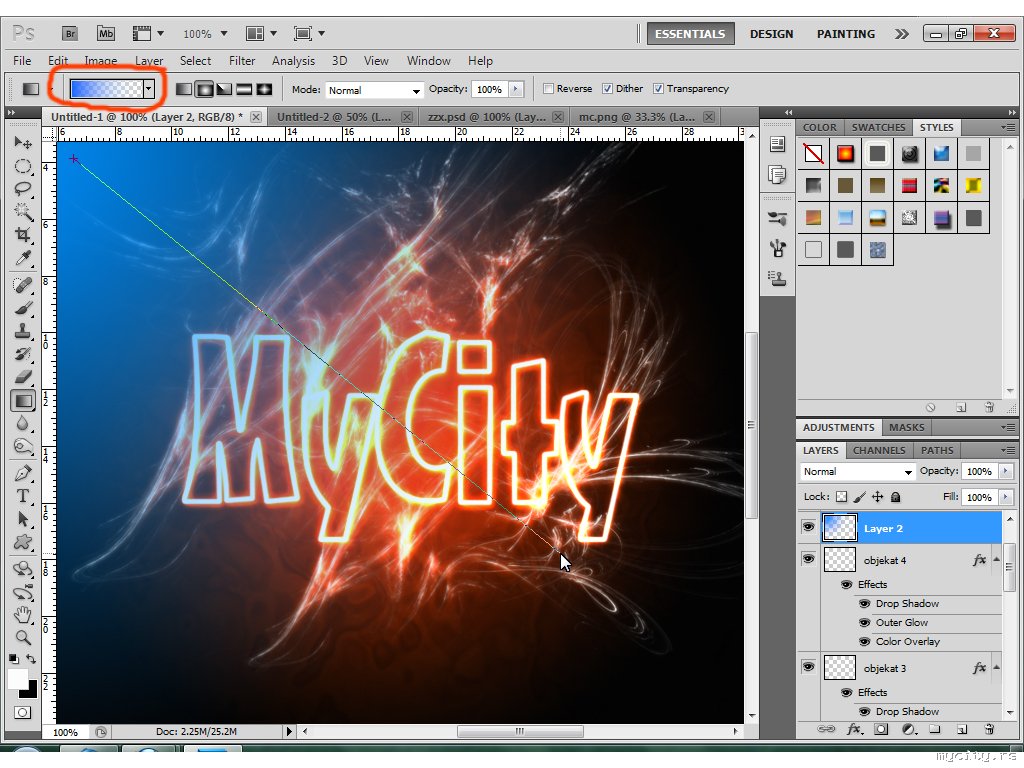Viewport: 1024px width, 768px height.
Task: Click the lock all icon in Layers
Action: click(x=895, y=497)
